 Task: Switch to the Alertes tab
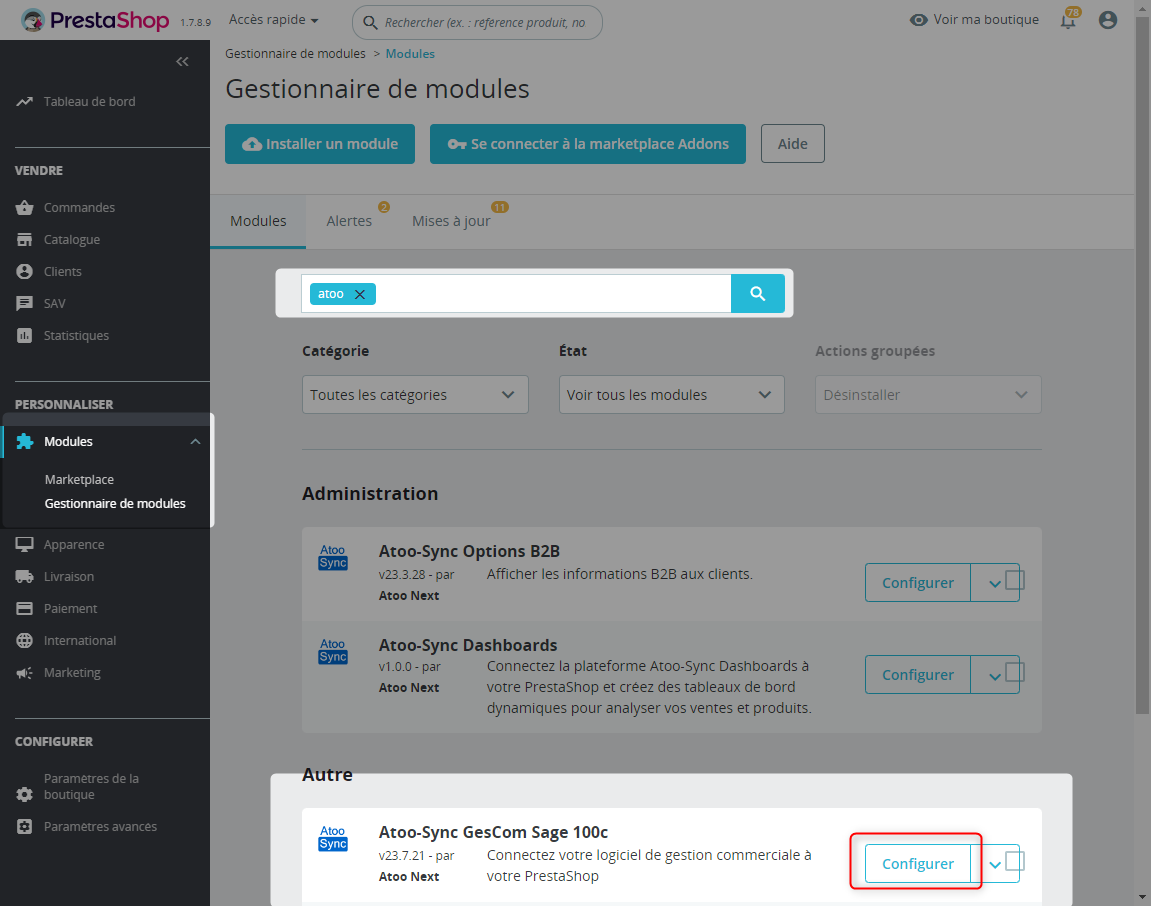(349, 221)
